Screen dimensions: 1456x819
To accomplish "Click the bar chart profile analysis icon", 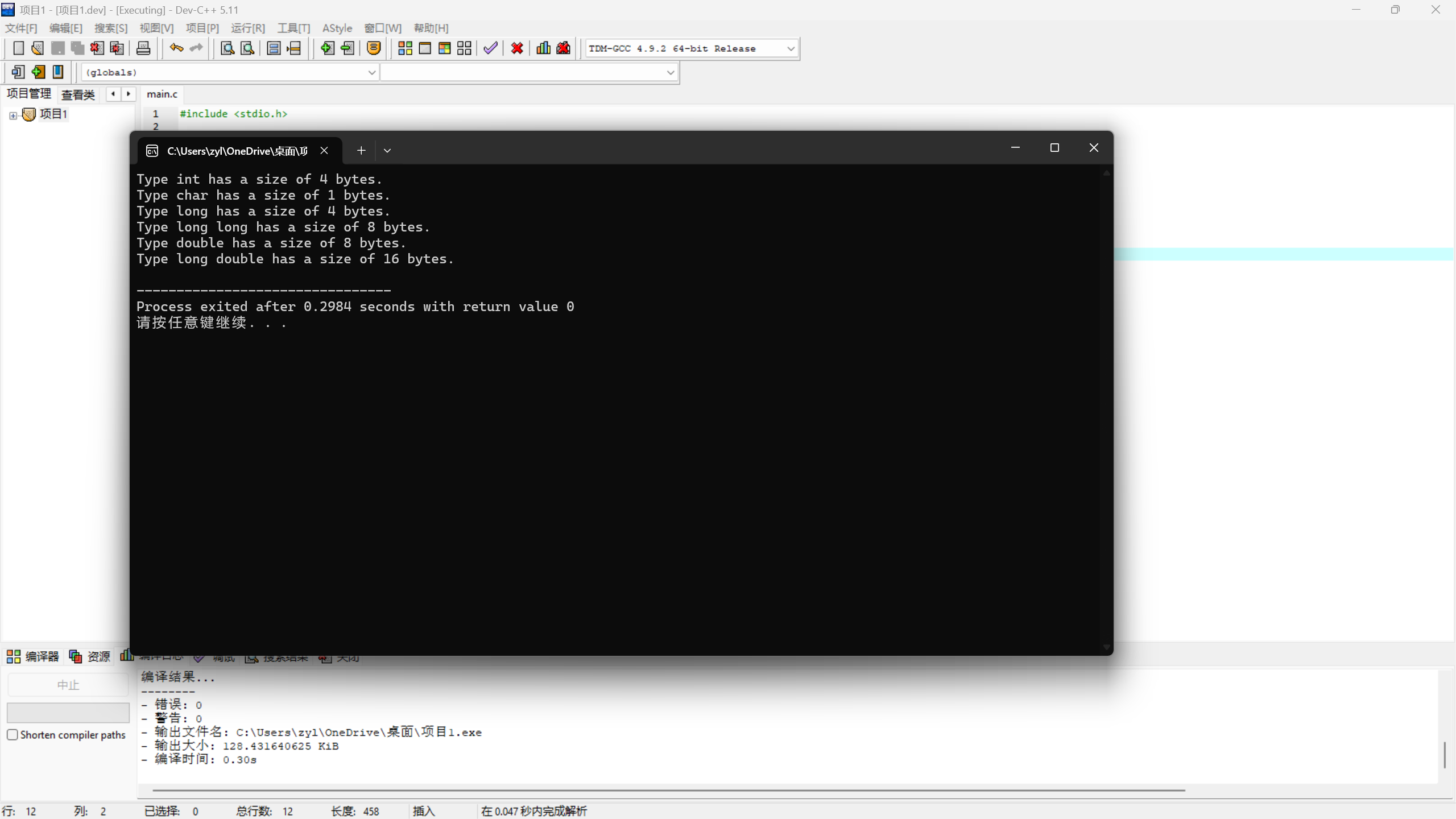I will (543, 48).
